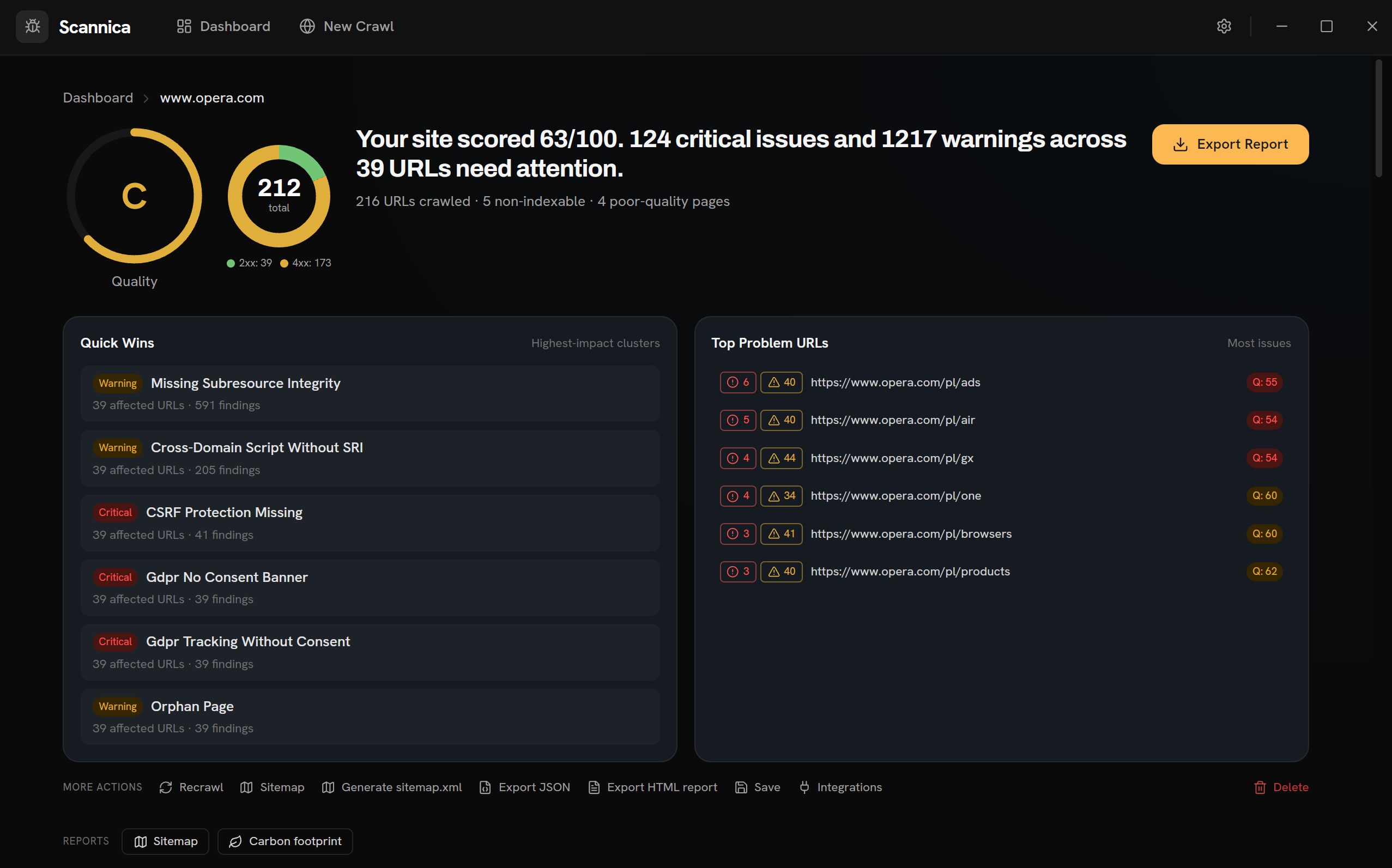Screen dimensions: 1392x868
Task: Click the Scannica bug logo icon
Action: (x=32, y=26)
